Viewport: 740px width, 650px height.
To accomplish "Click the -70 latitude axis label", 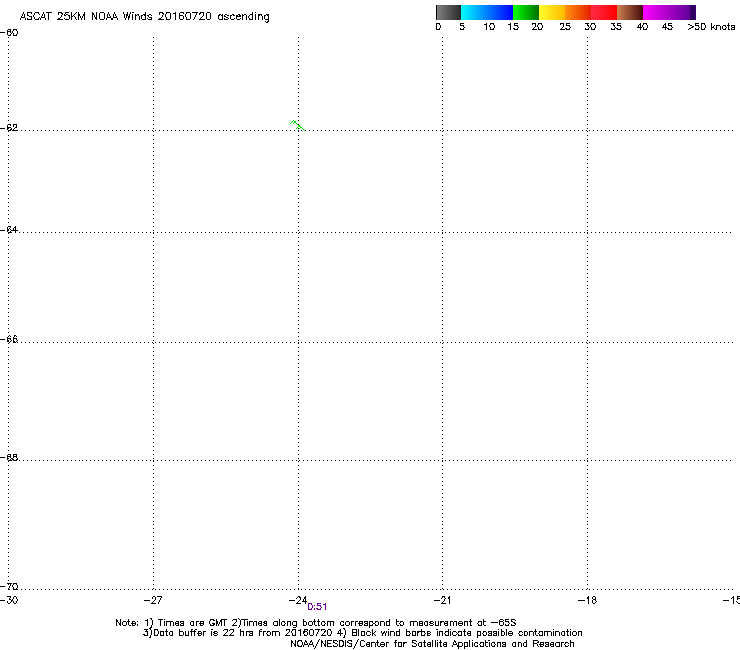I will (x=9, y=587).
